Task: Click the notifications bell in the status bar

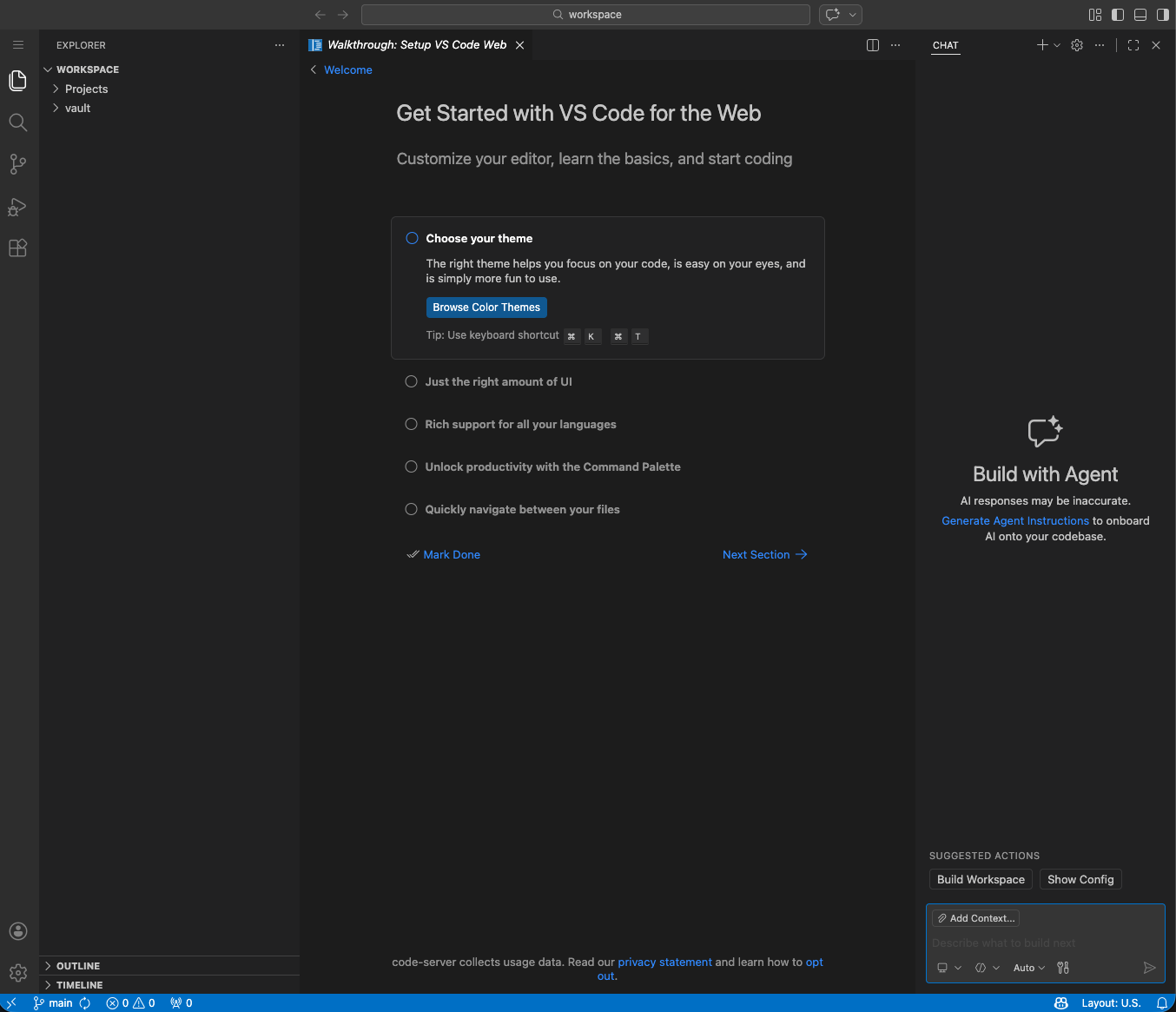Action: [x=1164, y=1002]
